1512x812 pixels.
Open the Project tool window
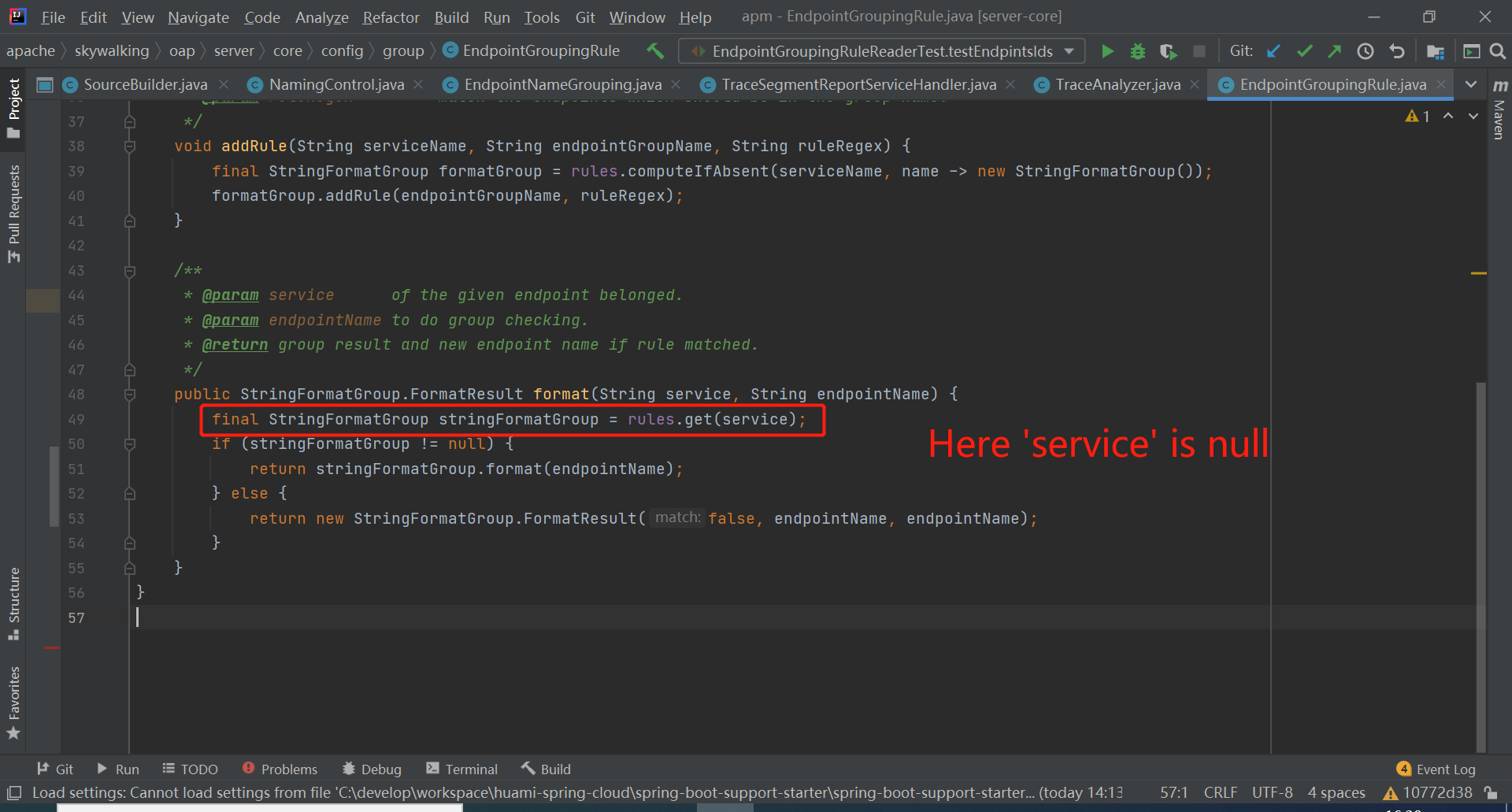point(13,108)
